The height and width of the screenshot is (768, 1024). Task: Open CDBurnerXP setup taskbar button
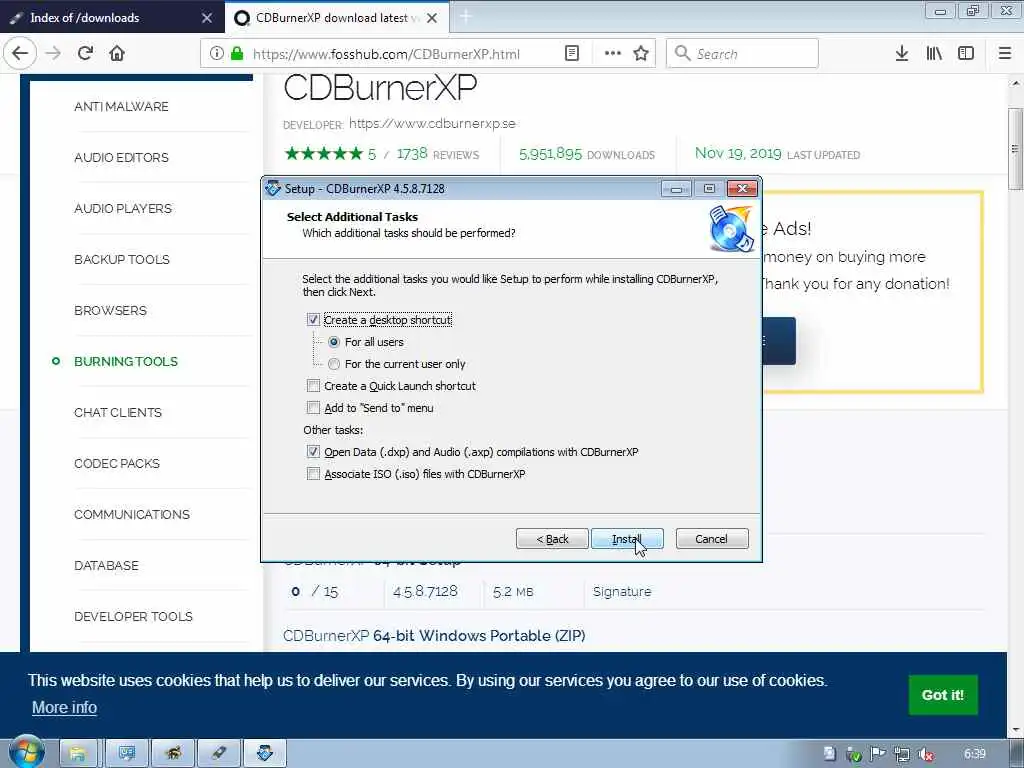264,754
